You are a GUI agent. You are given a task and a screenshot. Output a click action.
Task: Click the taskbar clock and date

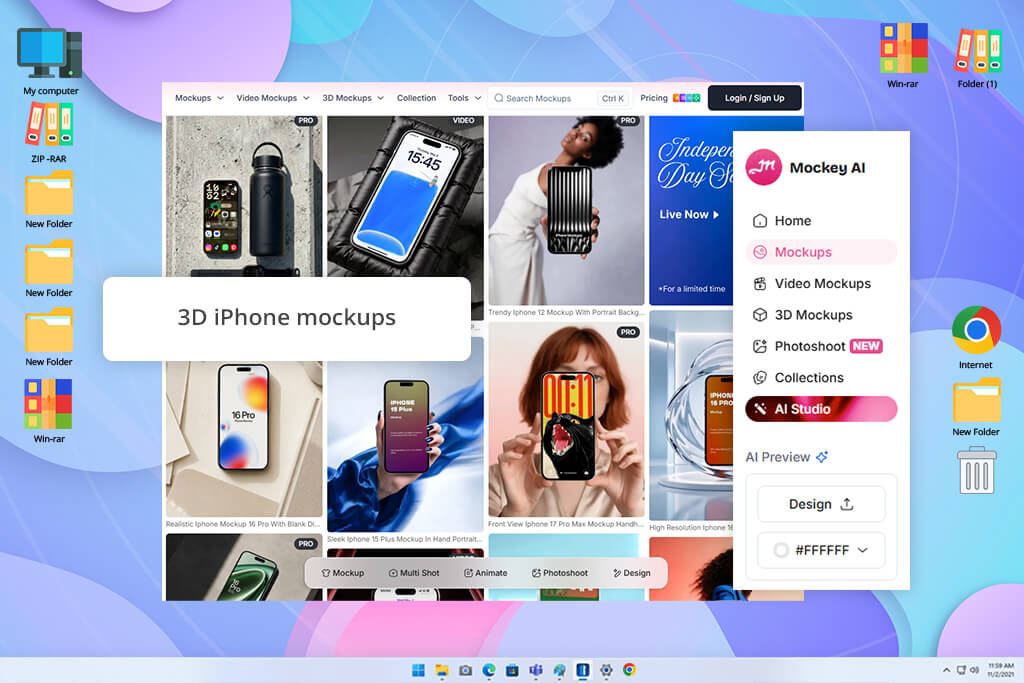[1000, 670]
